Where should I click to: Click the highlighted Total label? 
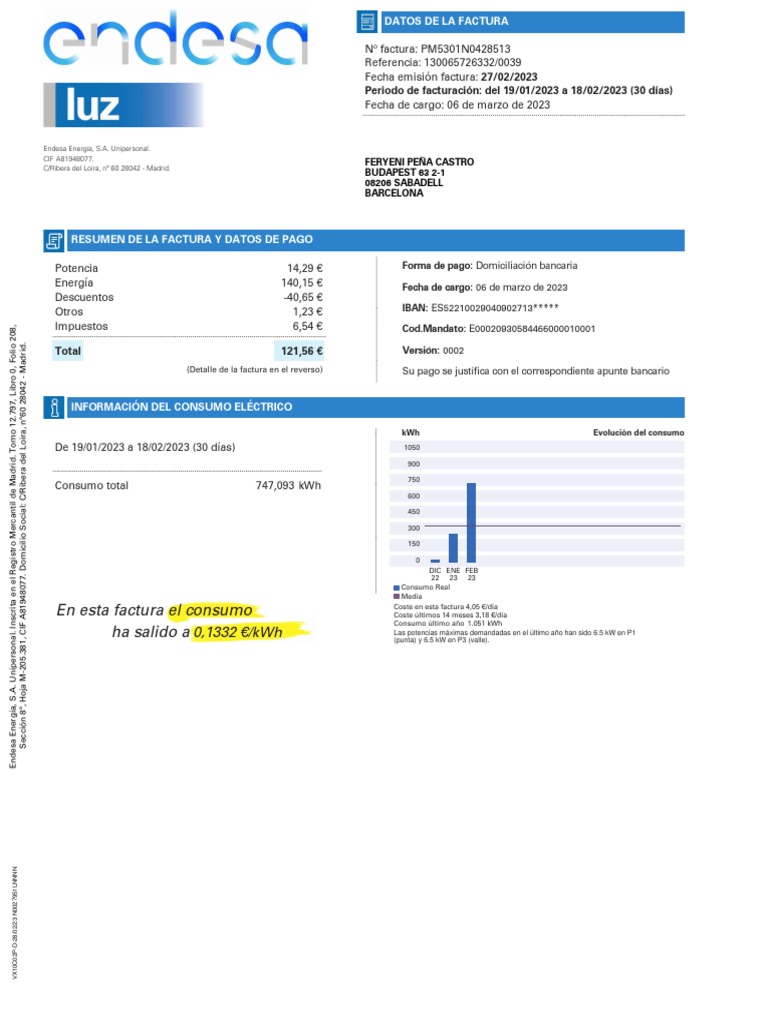point(68,351)
